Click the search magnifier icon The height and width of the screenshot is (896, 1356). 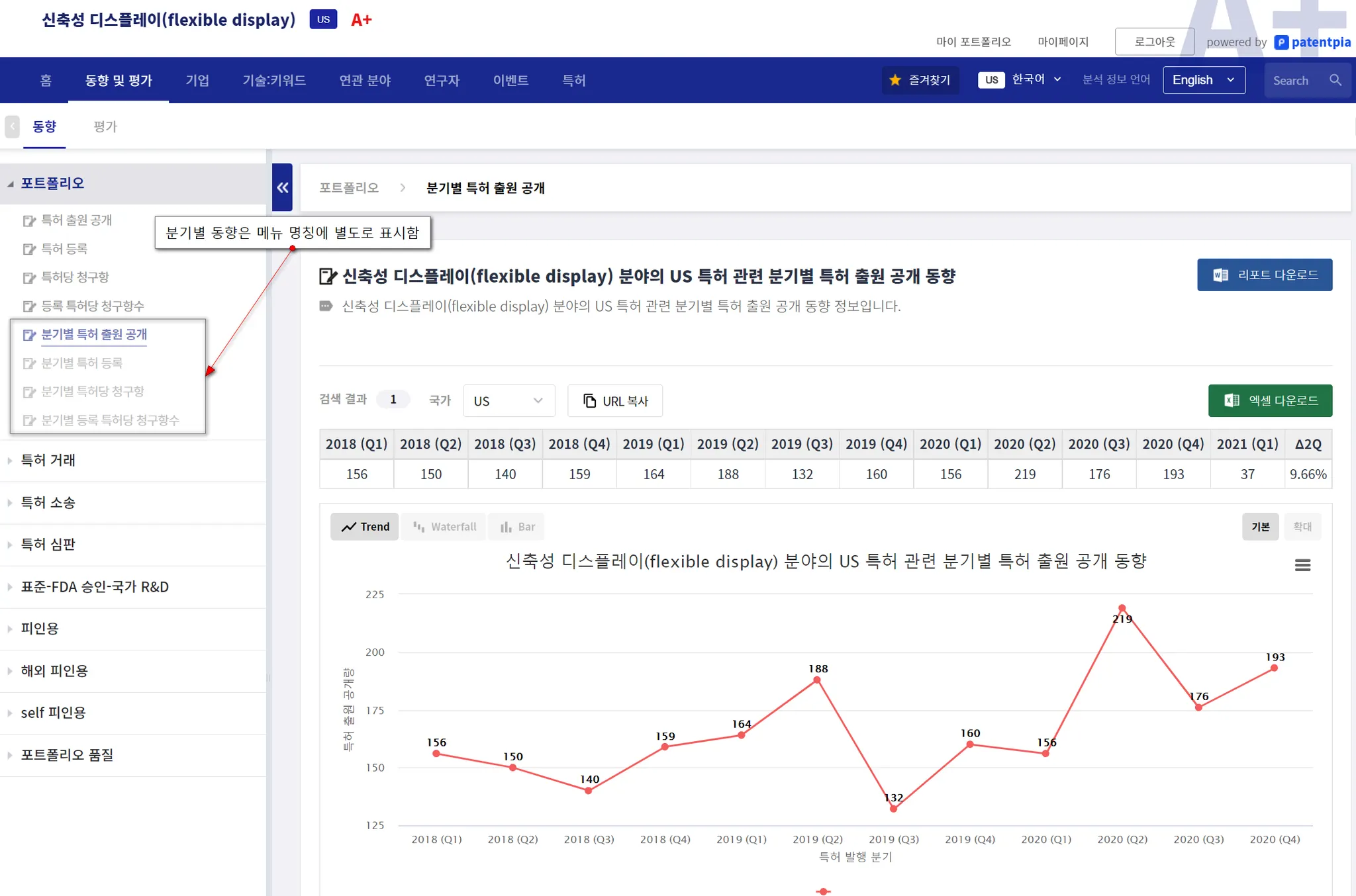[1335, 80]
